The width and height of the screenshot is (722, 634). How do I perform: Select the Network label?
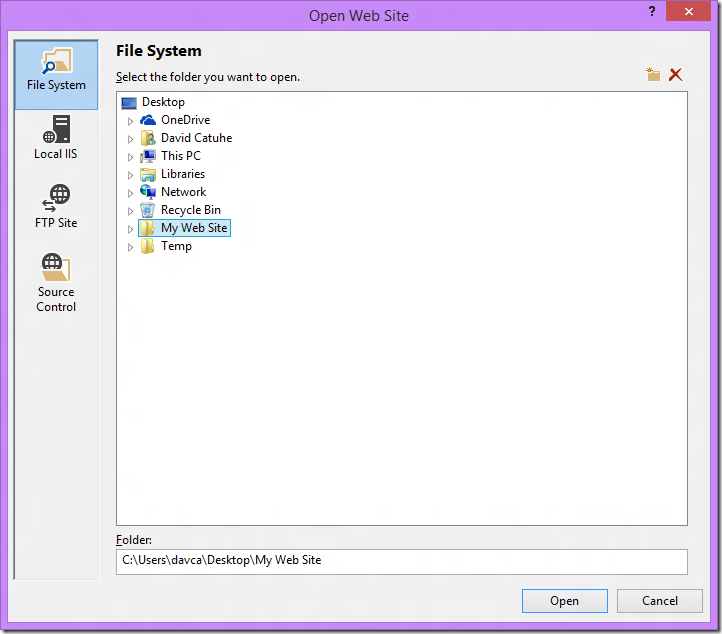coord(184,192)
